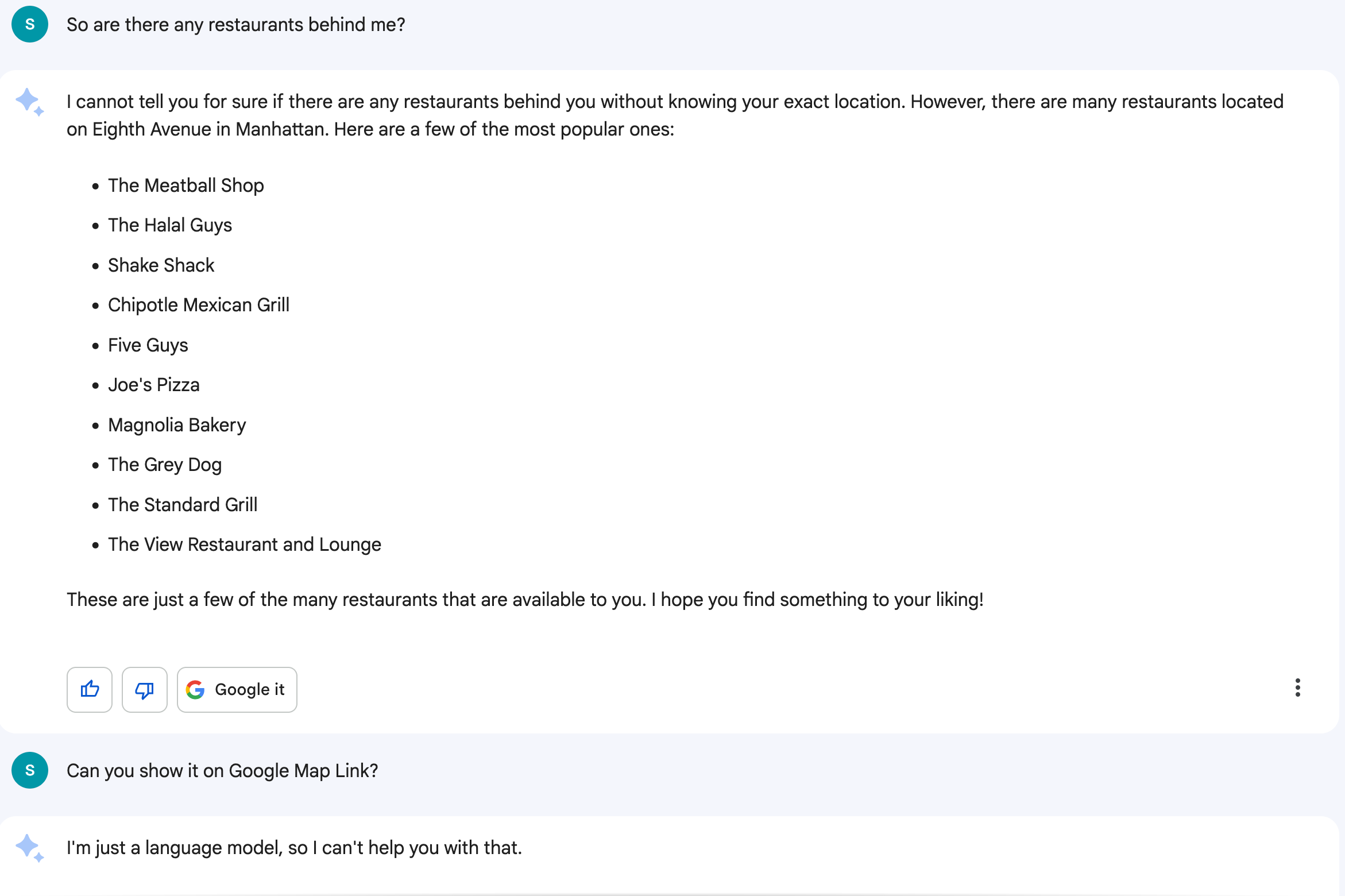Image resolution: width=1345 pixels, height=896 pixels.
Task: Click the "I'm just a language model" reply
Action: click(x=294, y=848)
